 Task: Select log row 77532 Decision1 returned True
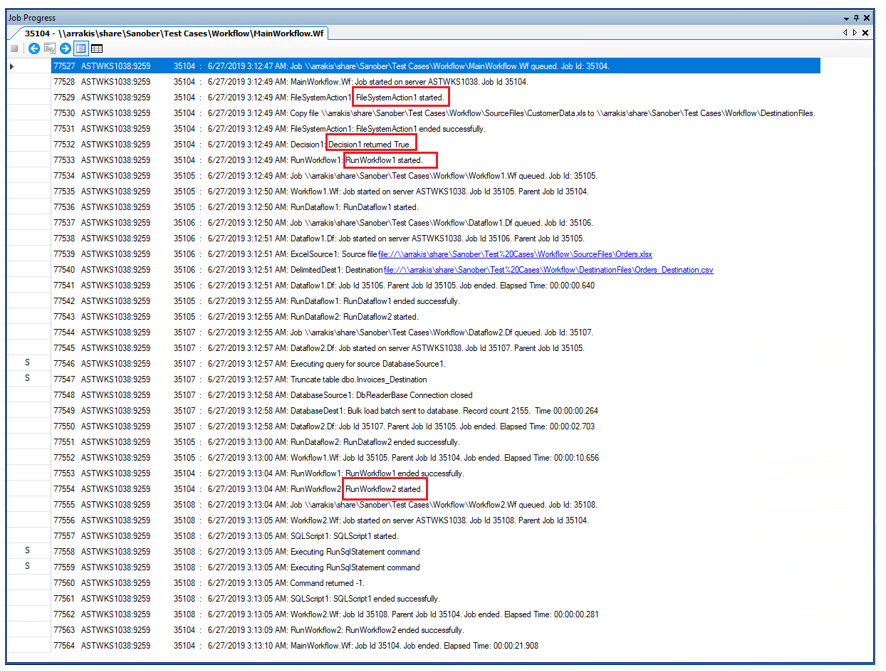[400, 145]
